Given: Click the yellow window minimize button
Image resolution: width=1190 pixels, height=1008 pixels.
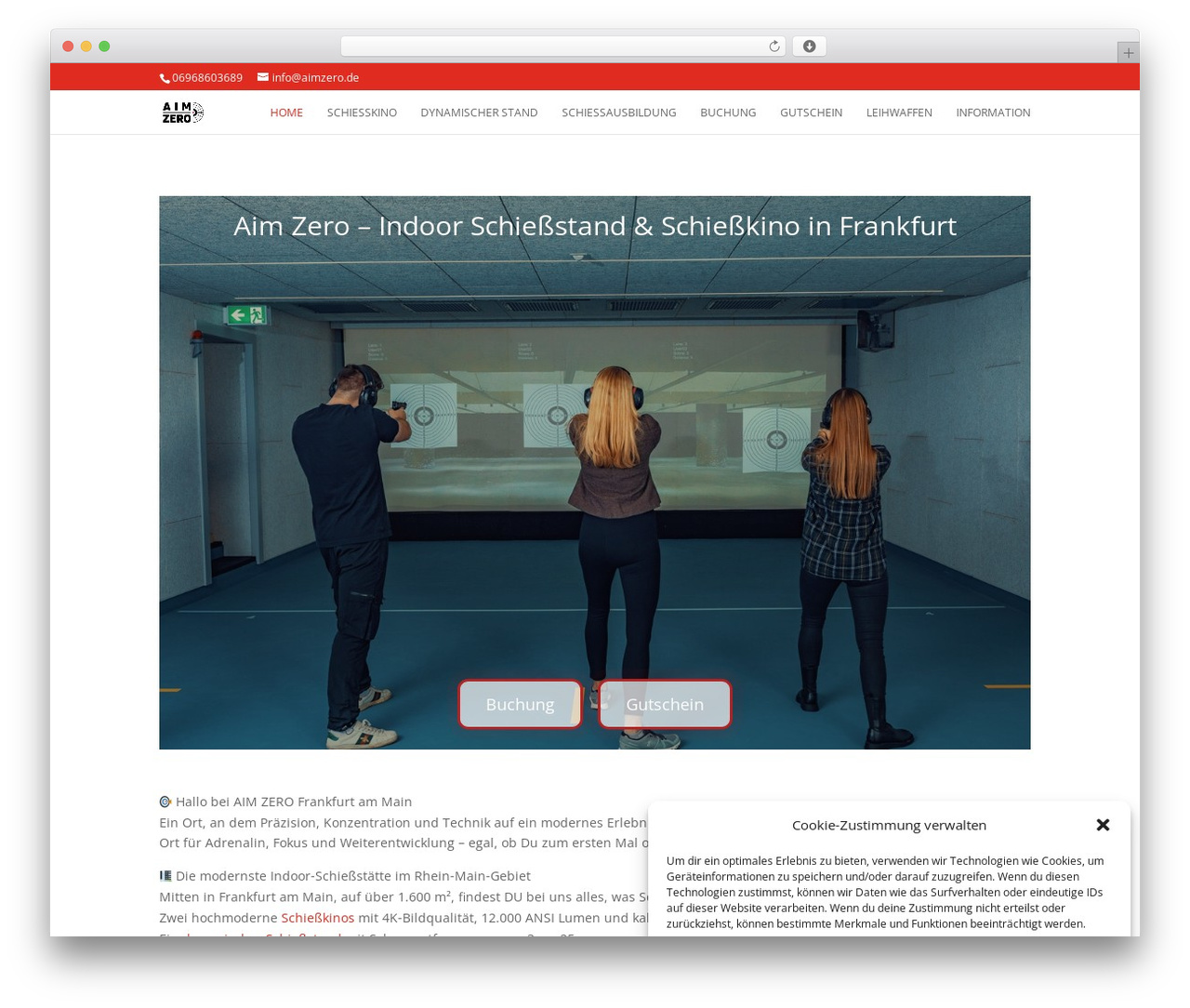Looking at the screenshot, I should pos(86,46).
